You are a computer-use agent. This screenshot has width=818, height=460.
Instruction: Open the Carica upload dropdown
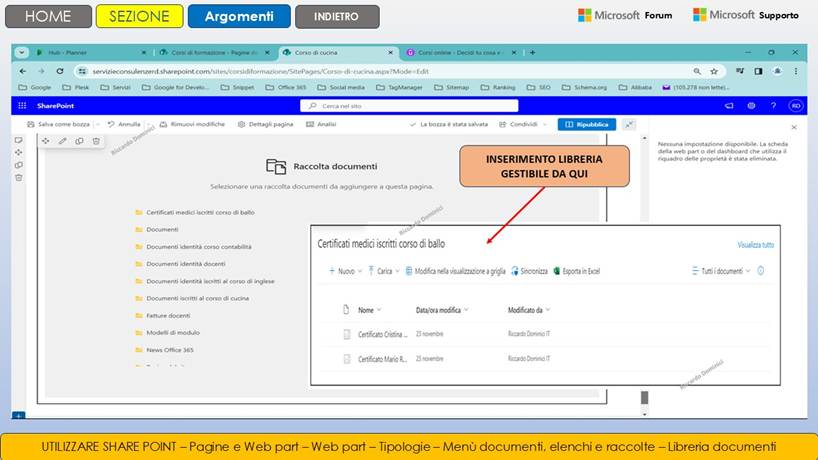(x=383, y=271)
